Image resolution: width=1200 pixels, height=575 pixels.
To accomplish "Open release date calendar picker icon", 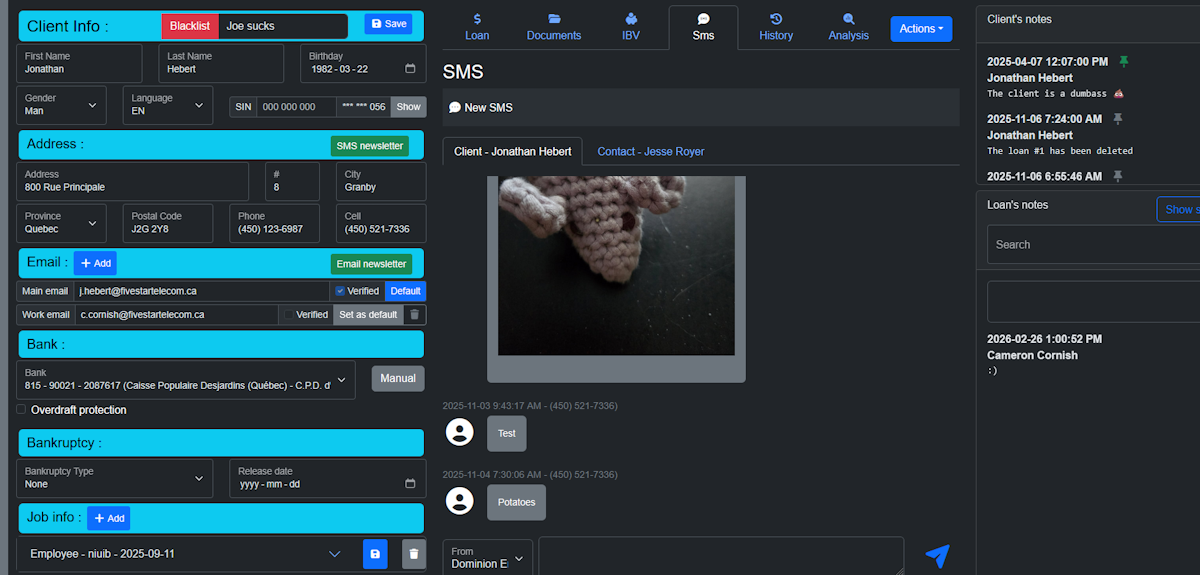I will point(410,484).
